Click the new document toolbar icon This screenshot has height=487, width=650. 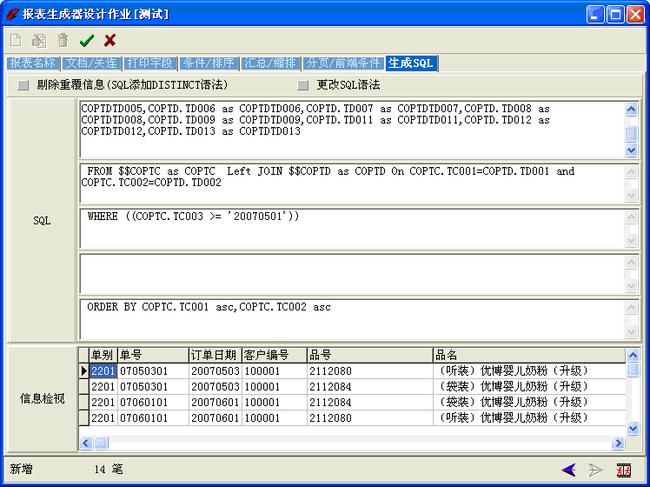(x=16, y=40)
